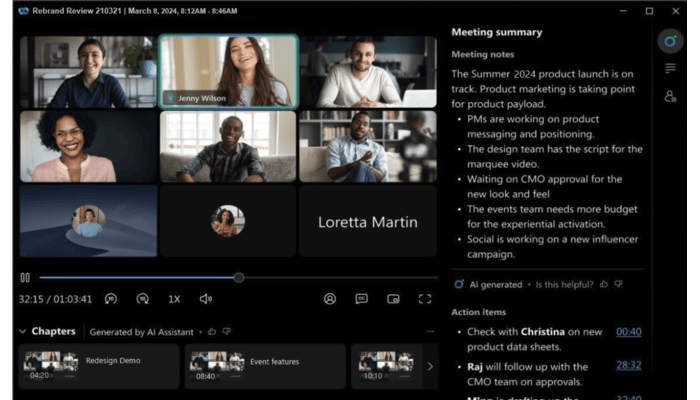Enable picture-in-picture mode
Image resolution: width=700 pixels, height=400 pixels.
coord(393,299)
